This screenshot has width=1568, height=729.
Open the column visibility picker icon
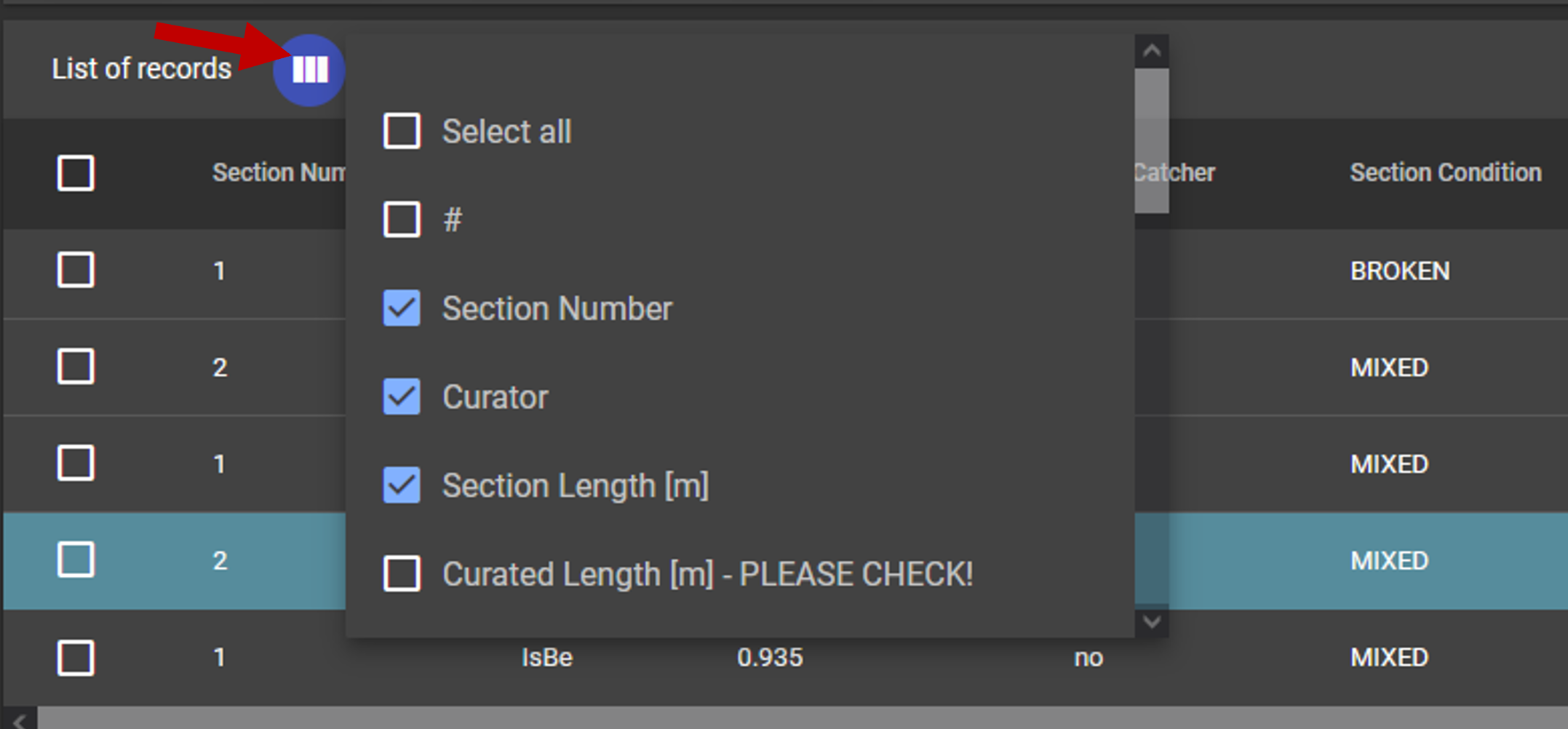pyautogui.click(x=308, y=70)
